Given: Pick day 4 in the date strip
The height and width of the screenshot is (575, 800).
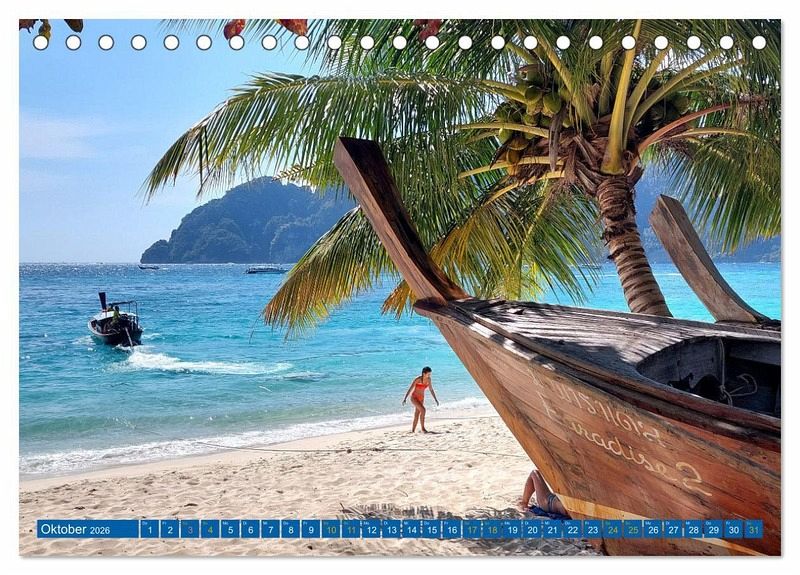Looking at the screenshot, I should [x=209, y=529].
